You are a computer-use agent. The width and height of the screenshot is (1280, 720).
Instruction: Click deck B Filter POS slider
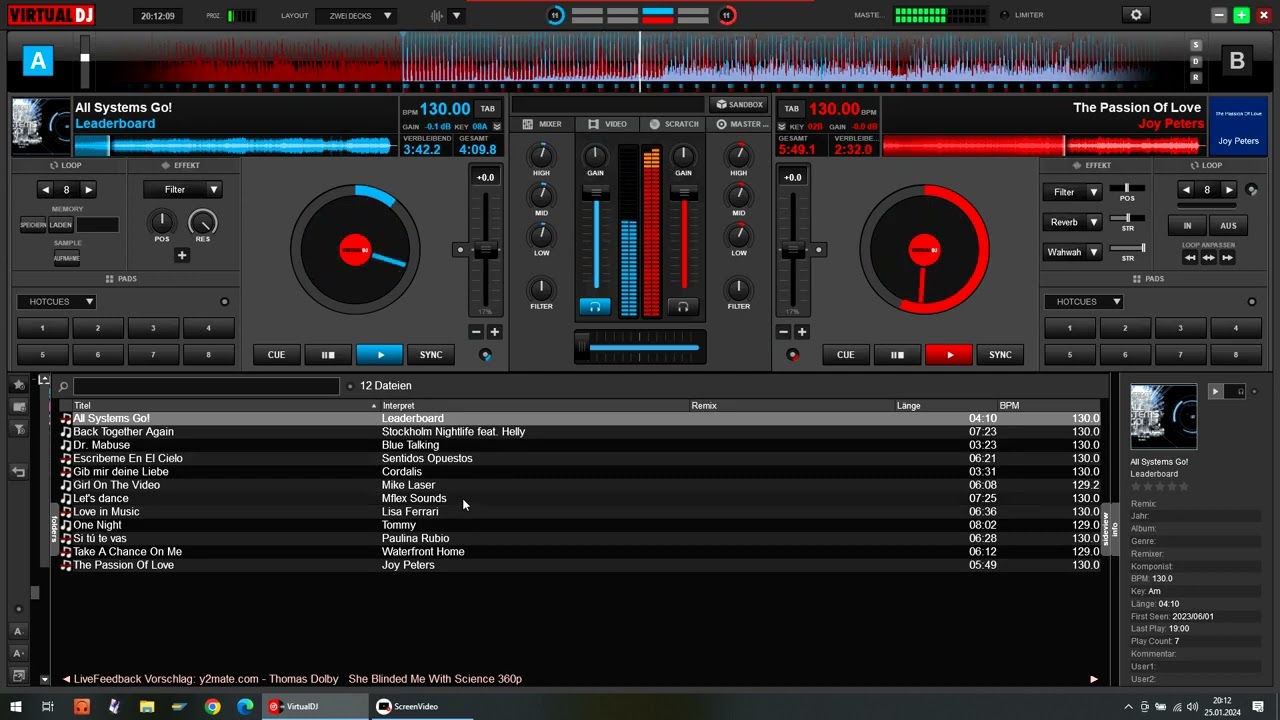click(1128, 188)
